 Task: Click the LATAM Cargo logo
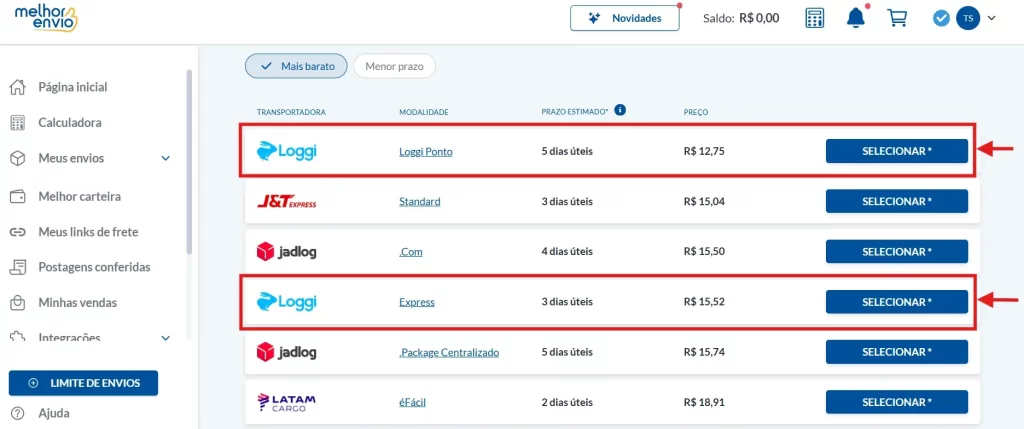287,402
